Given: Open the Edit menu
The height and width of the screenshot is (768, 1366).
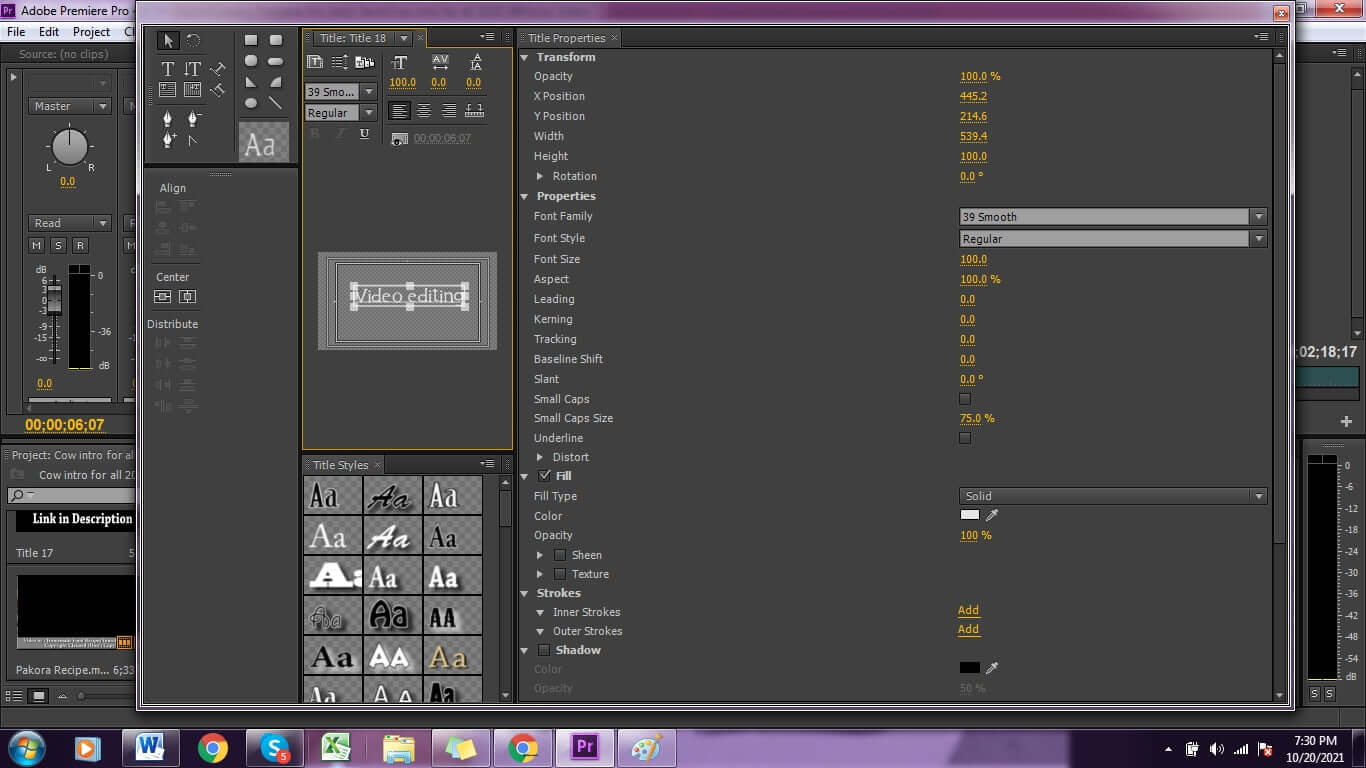Looking at the screenshot, I should [49, 31].
